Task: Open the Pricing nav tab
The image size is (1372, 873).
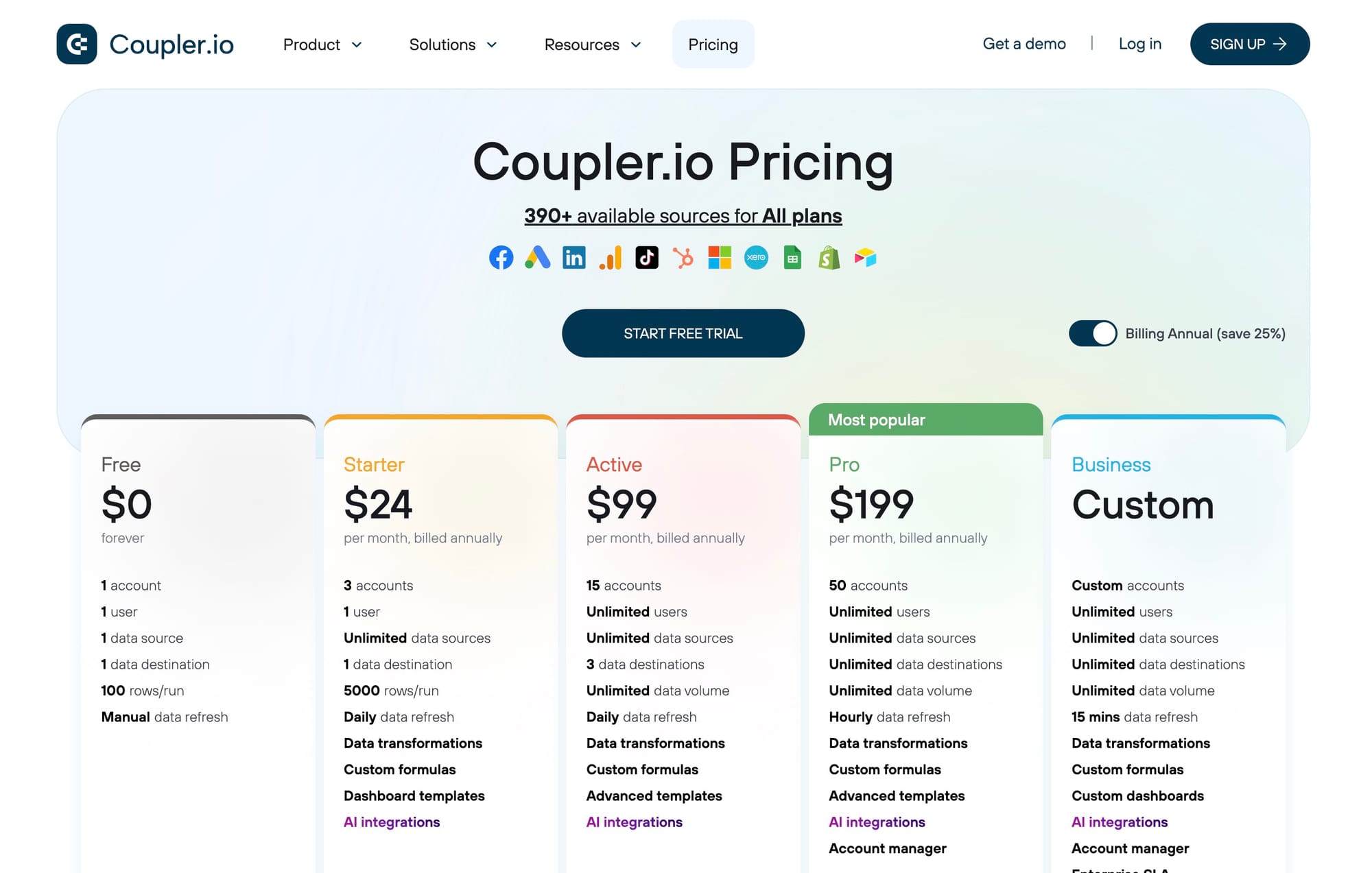Action: pyautogui.click(x=713, y=45)
